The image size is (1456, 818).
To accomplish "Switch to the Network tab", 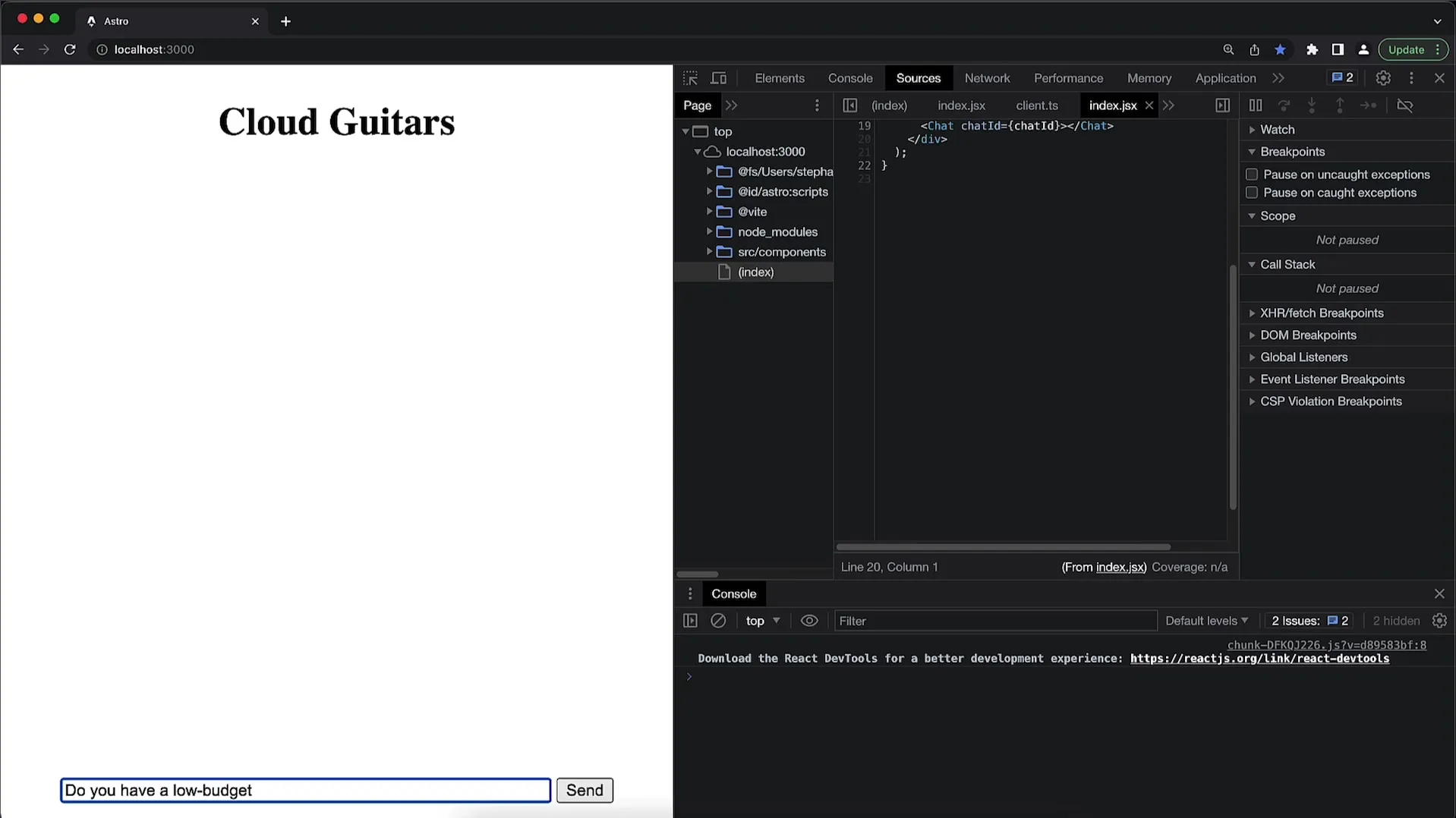I will point(987,78).
